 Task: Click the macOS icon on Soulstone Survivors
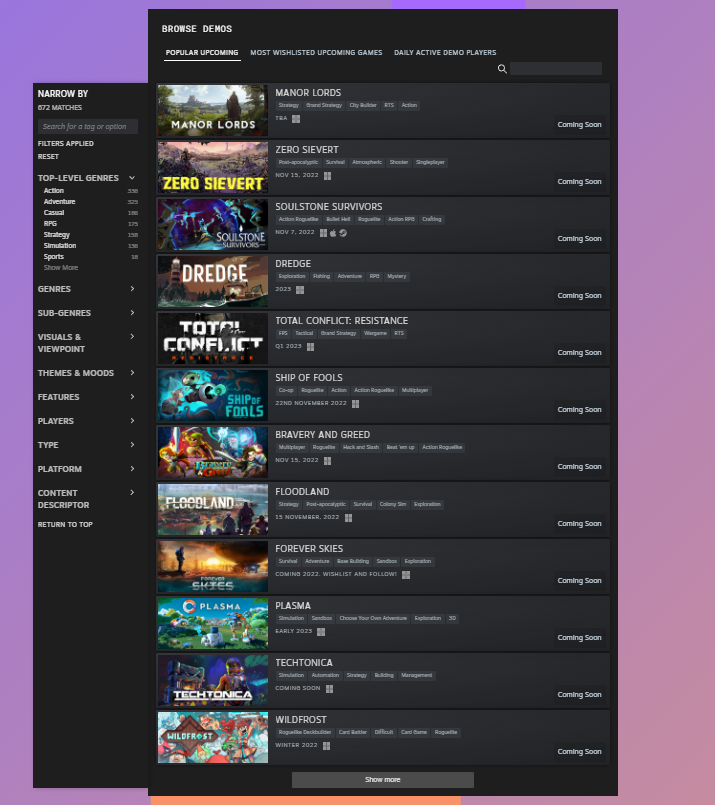click(x=333, y=232)
